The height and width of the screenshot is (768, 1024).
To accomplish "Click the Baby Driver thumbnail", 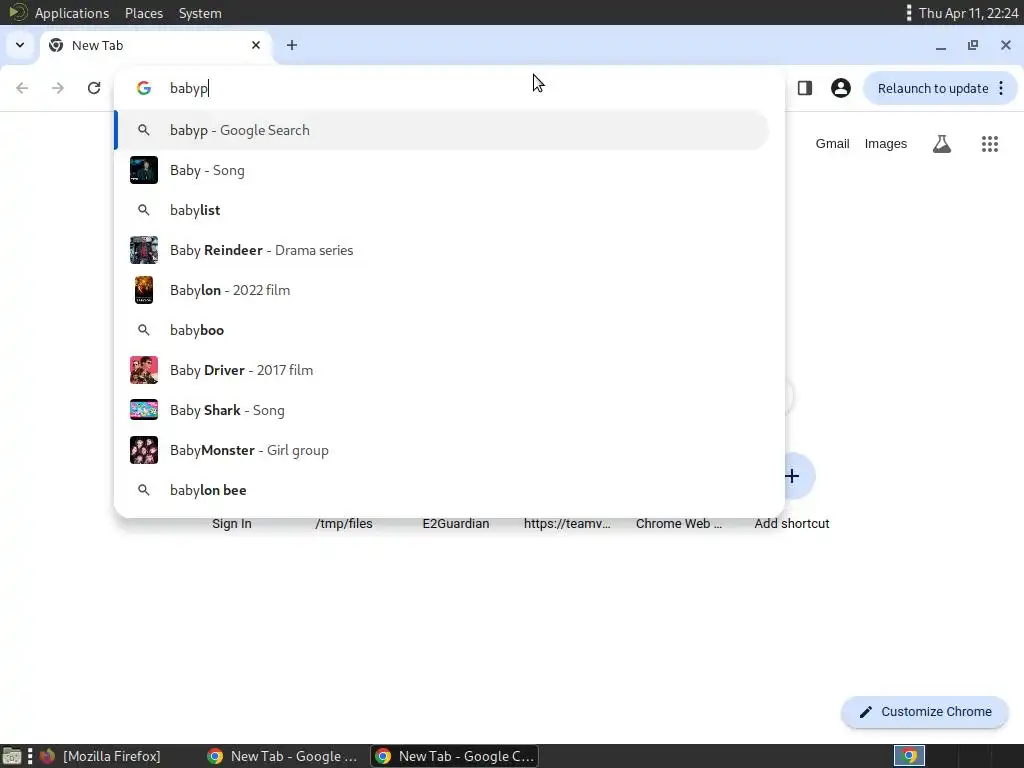I will (x=144, y=370).
